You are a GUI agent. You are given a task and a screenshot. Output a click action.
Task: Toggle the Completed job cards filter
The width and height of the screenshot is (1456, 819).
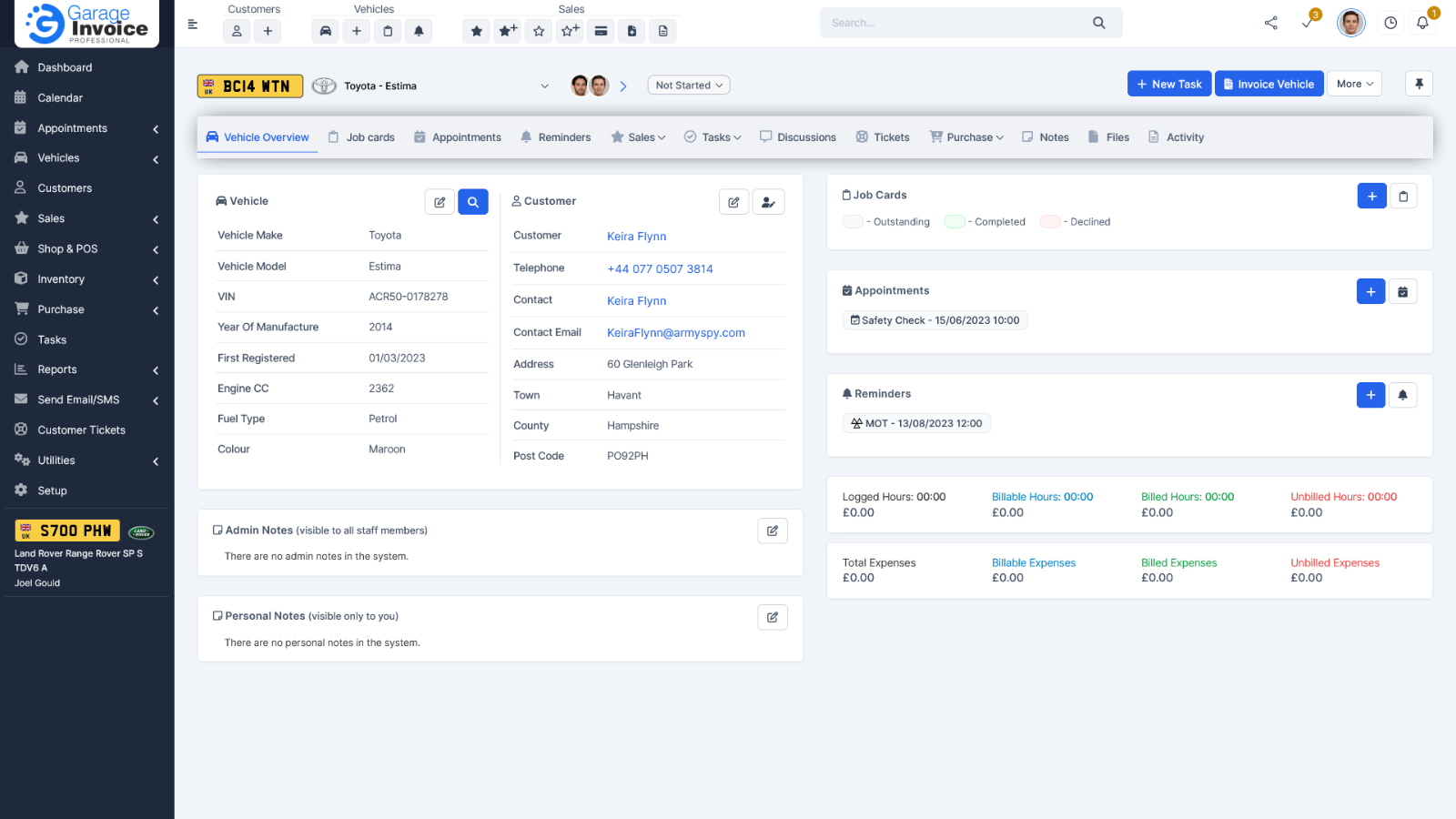coord(954,222)
